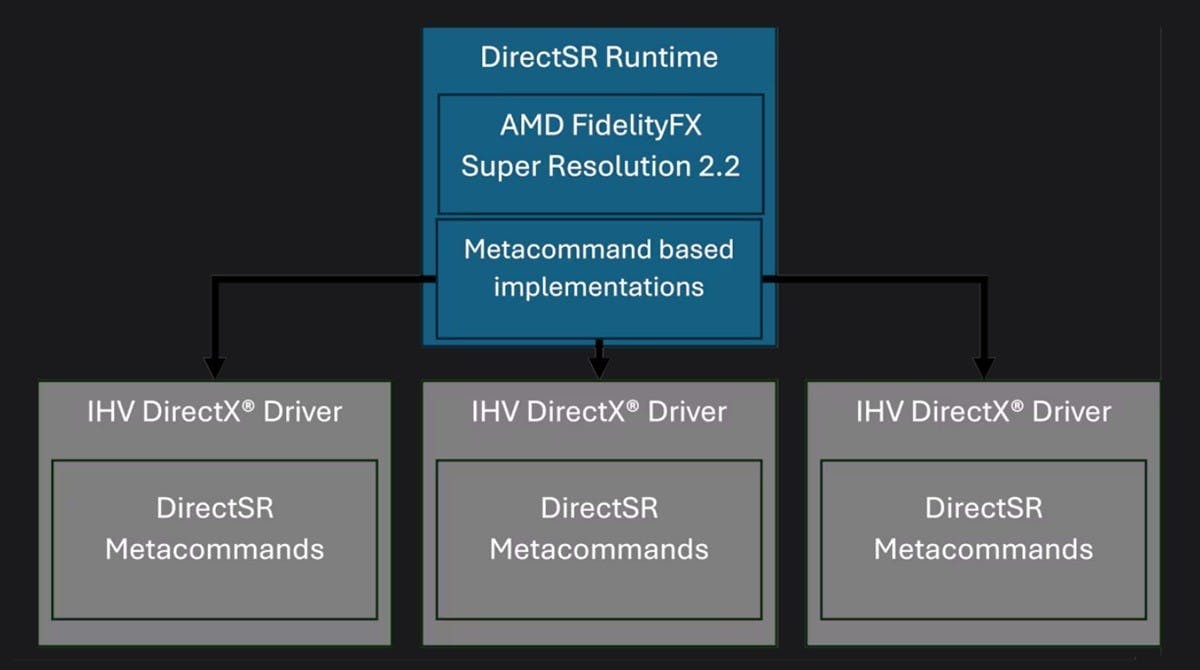Click the left IHV DirectX Driver heading
The height and width of the screenshot is (670, 1200).
(214, 411)
